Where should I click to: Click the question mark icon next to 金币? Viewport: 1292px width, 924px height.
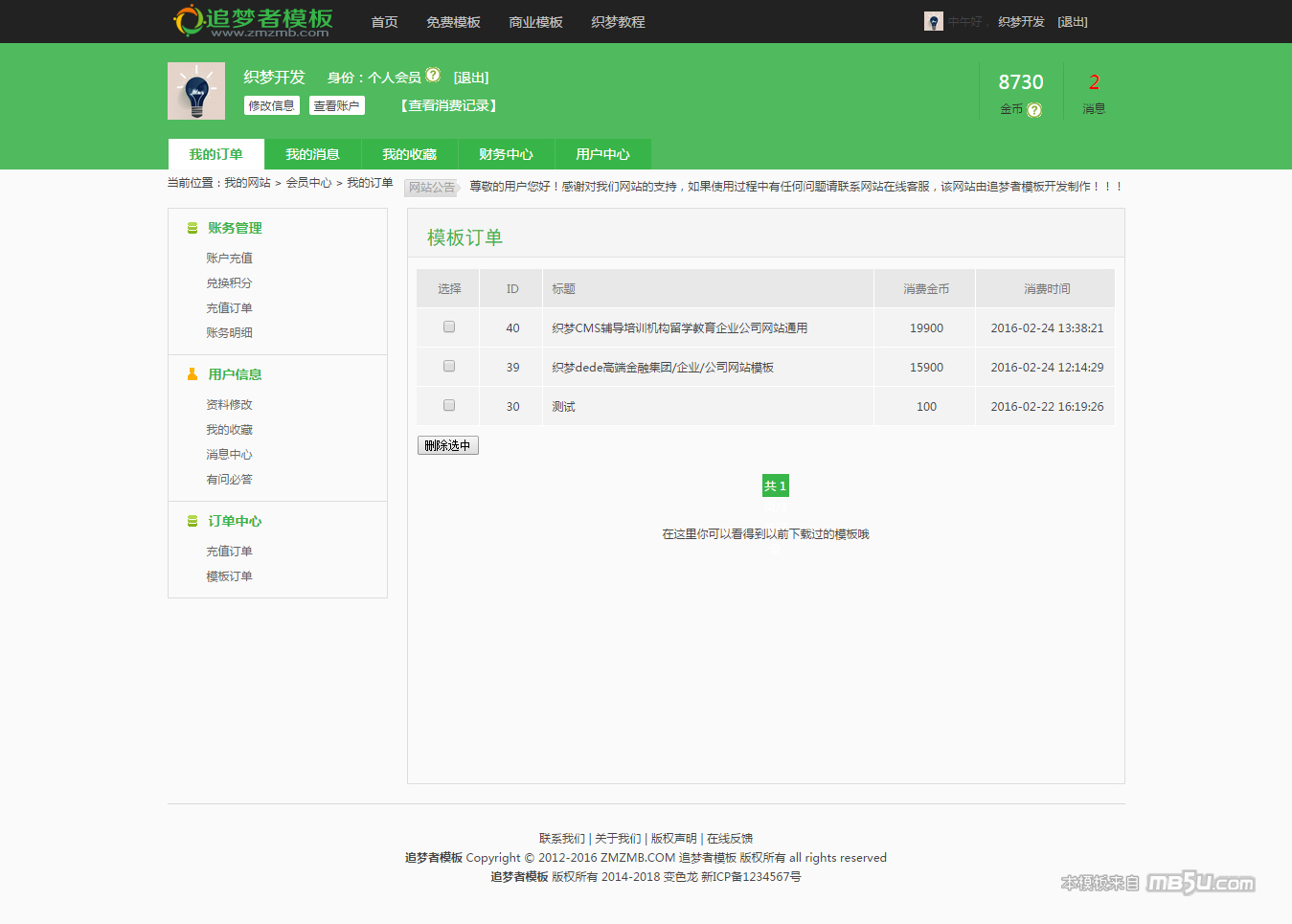1034,110
